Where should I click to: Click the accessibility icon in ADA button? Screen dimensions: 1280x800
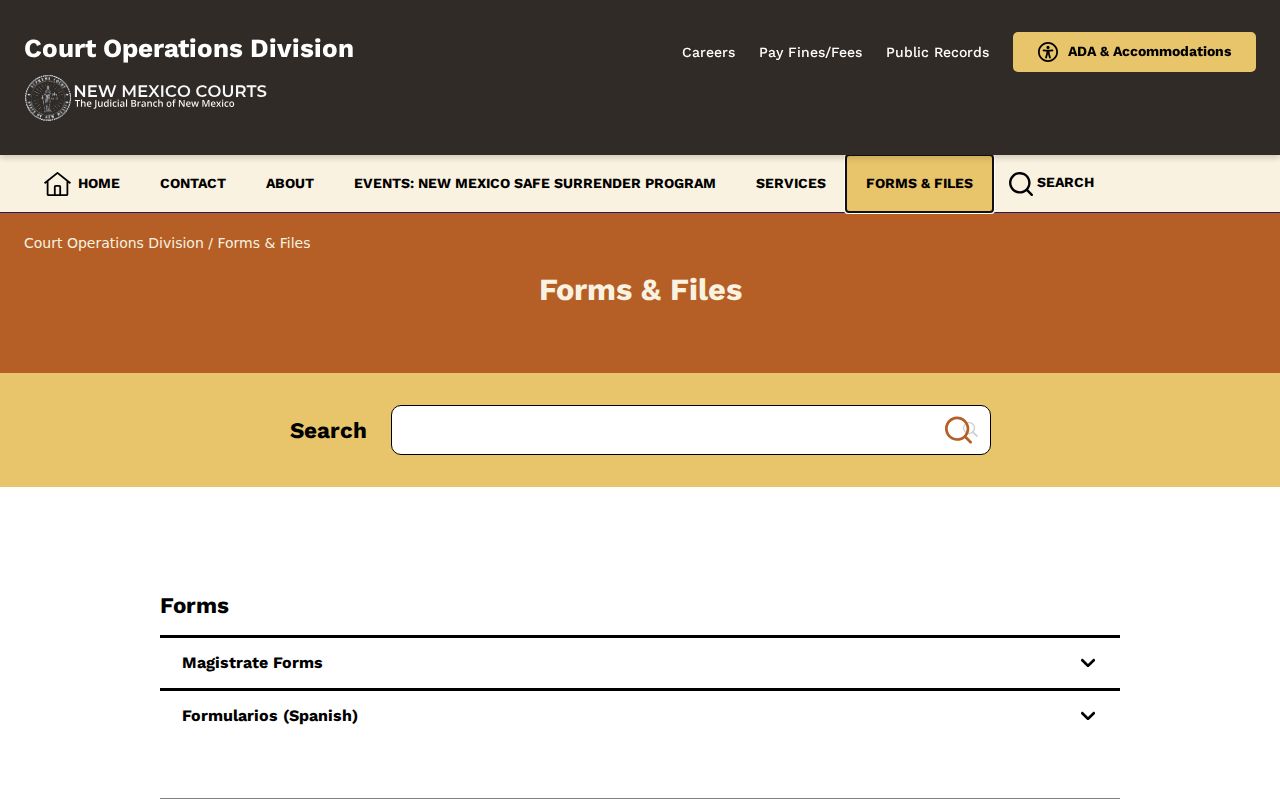[x=1048, y=52]
